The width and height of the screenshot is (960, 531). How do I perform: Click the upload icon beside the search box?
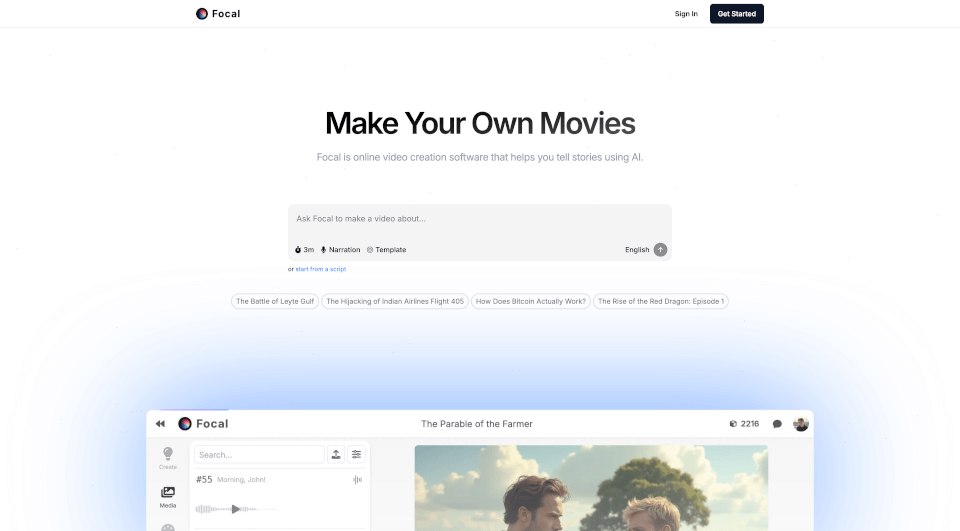click(336, 454)
